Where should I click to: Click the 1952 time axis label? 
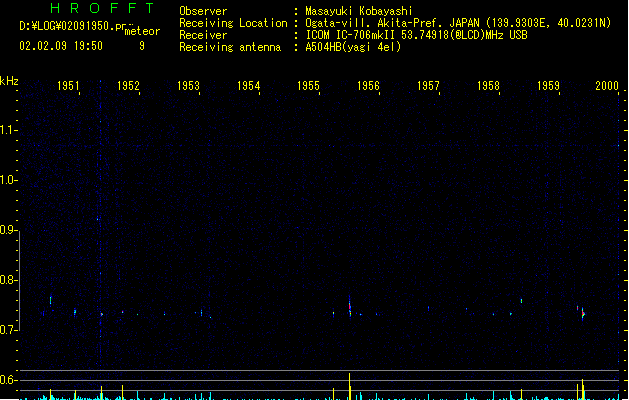(x=128, y=86)
